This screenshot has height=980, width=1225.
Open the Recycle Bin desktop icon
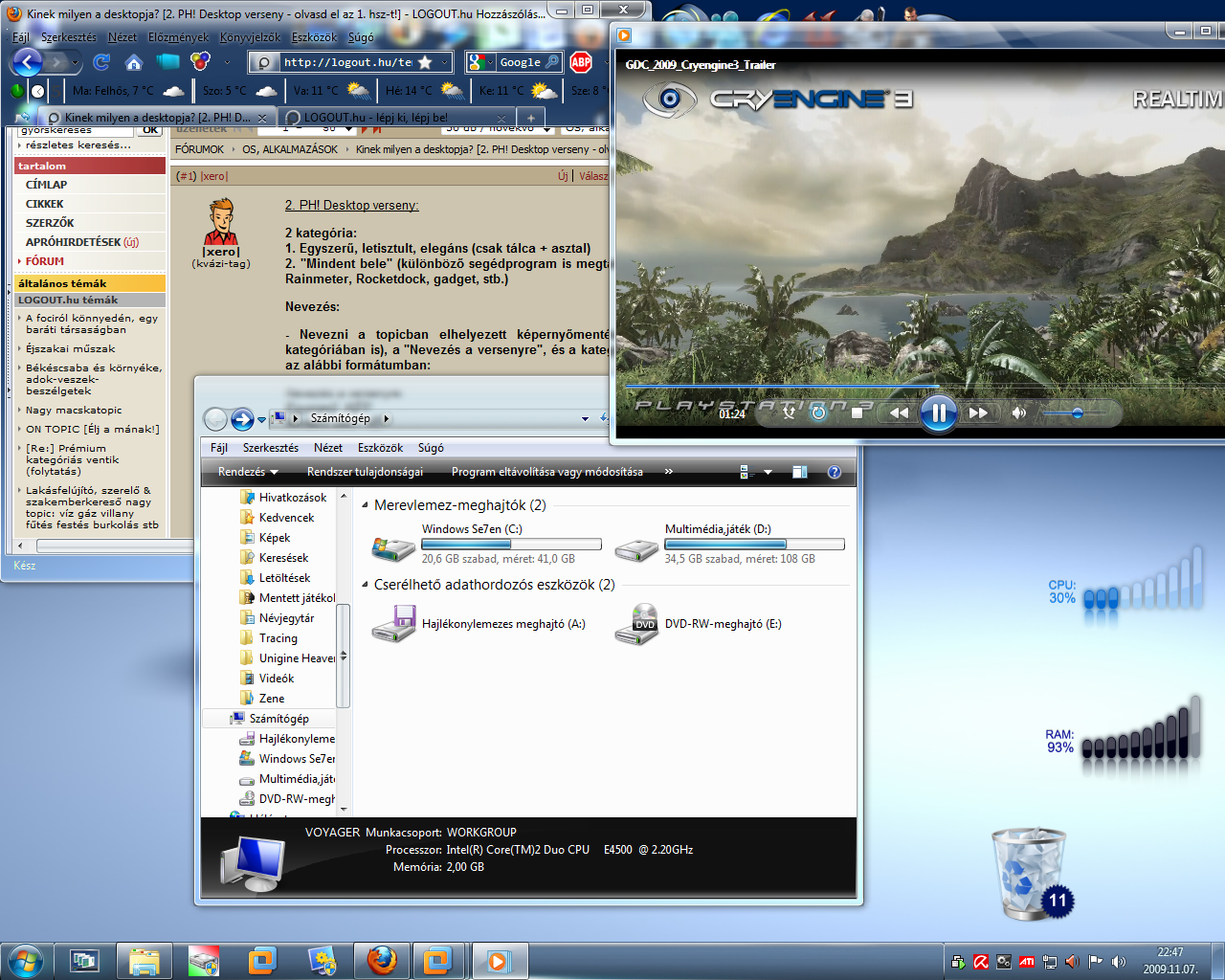1031,874
